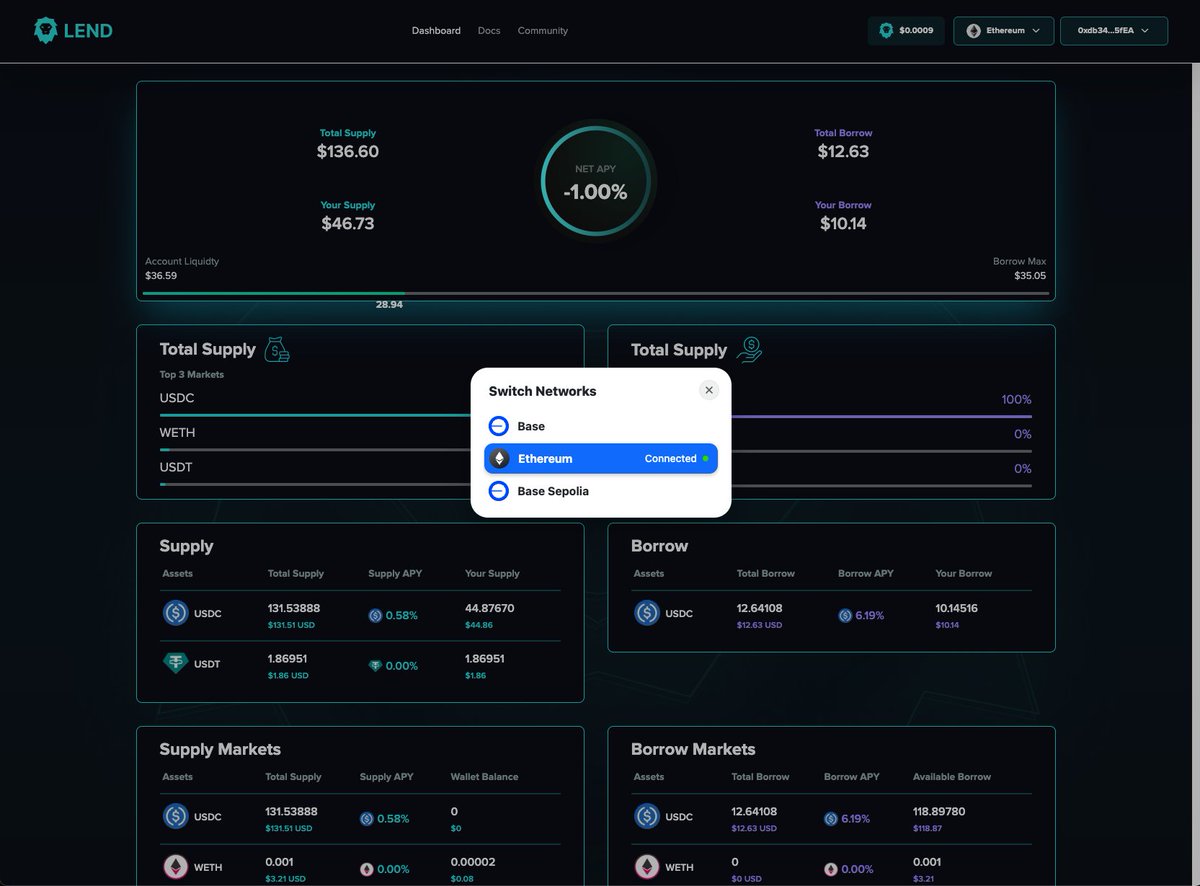Click Available Borrow 118.89780 in Borrow Markets
This screenshot has height=886, width=1200.
coord(939,811)
